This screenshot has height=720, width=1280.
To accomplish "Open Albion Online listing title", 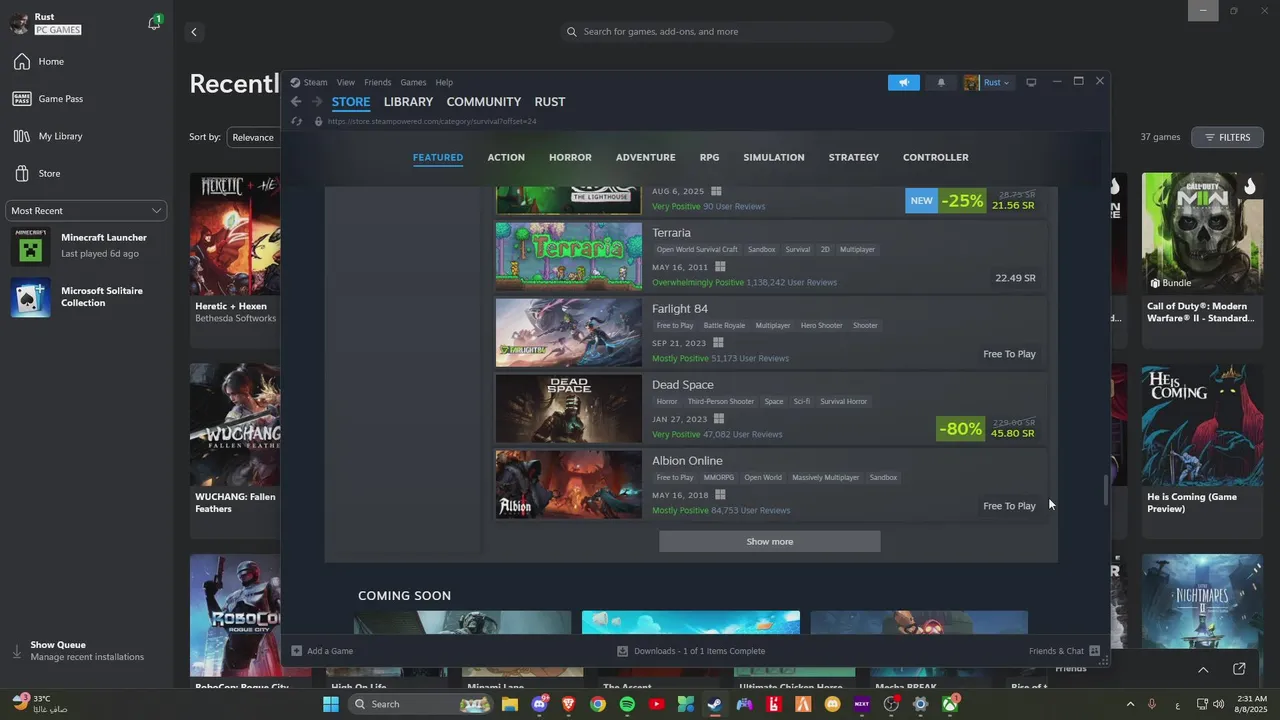I will 687,461.
